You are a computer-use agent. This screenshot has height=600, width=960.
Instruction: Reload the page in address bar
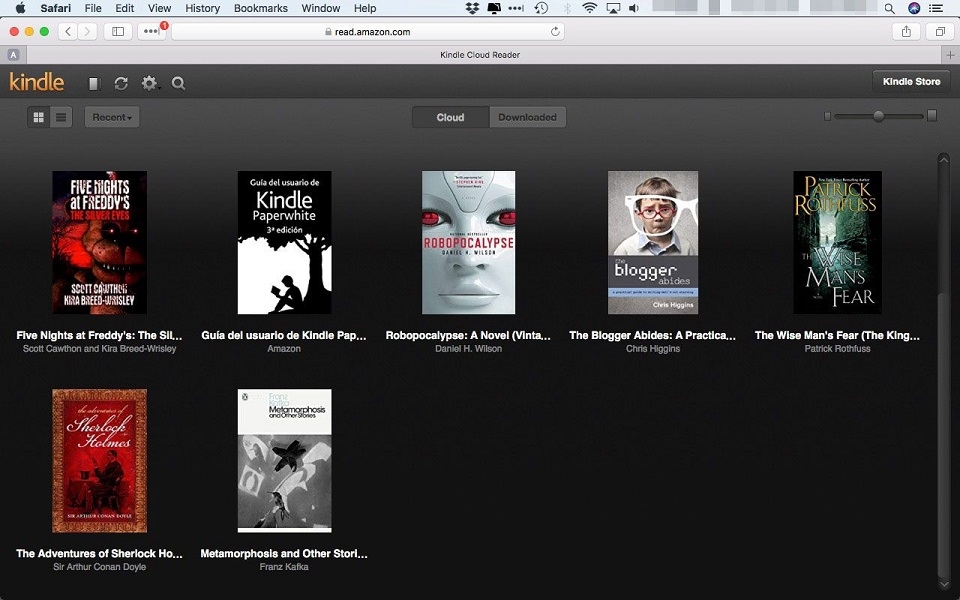coord(555,32)
